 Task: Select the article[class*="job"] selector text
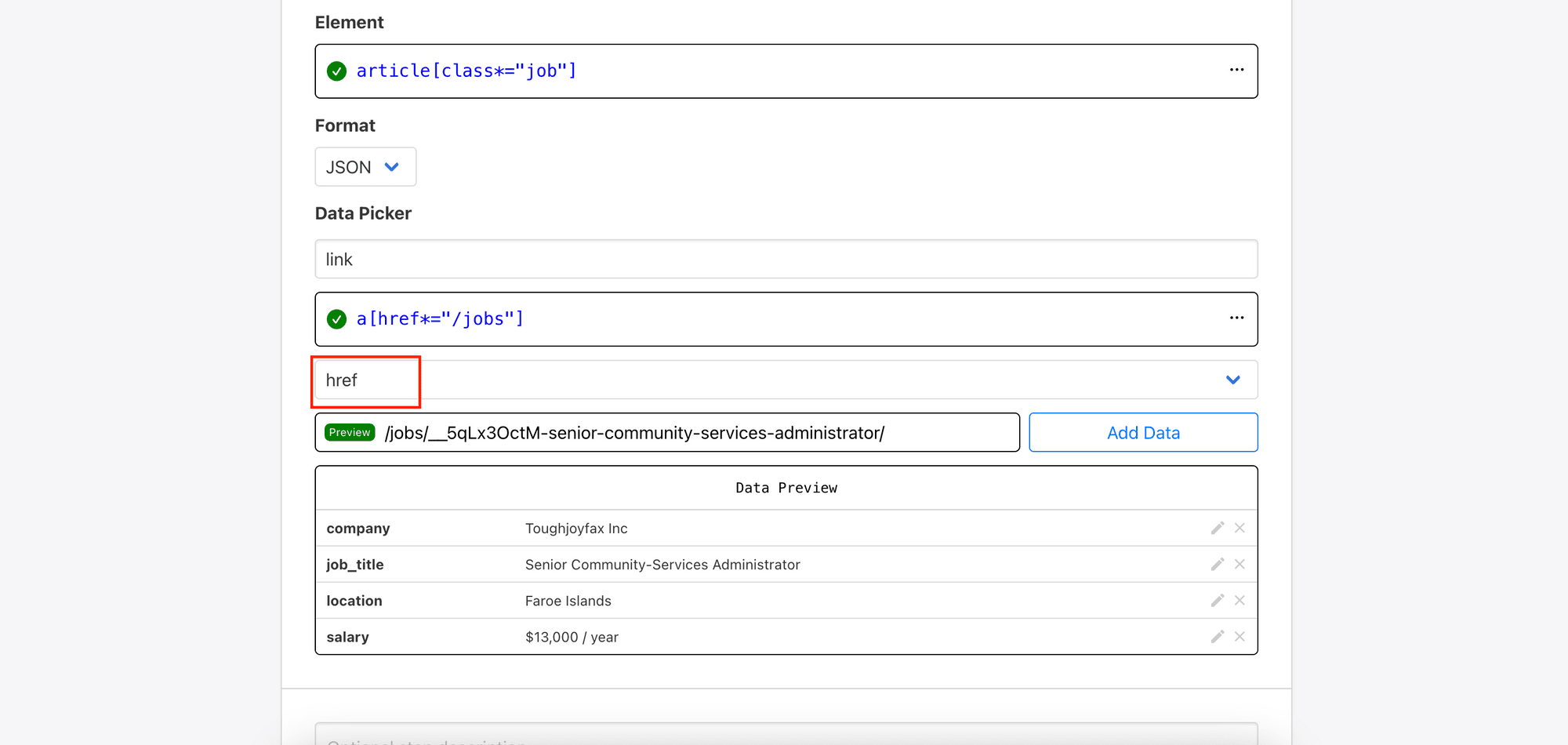(x=466, y=70)
